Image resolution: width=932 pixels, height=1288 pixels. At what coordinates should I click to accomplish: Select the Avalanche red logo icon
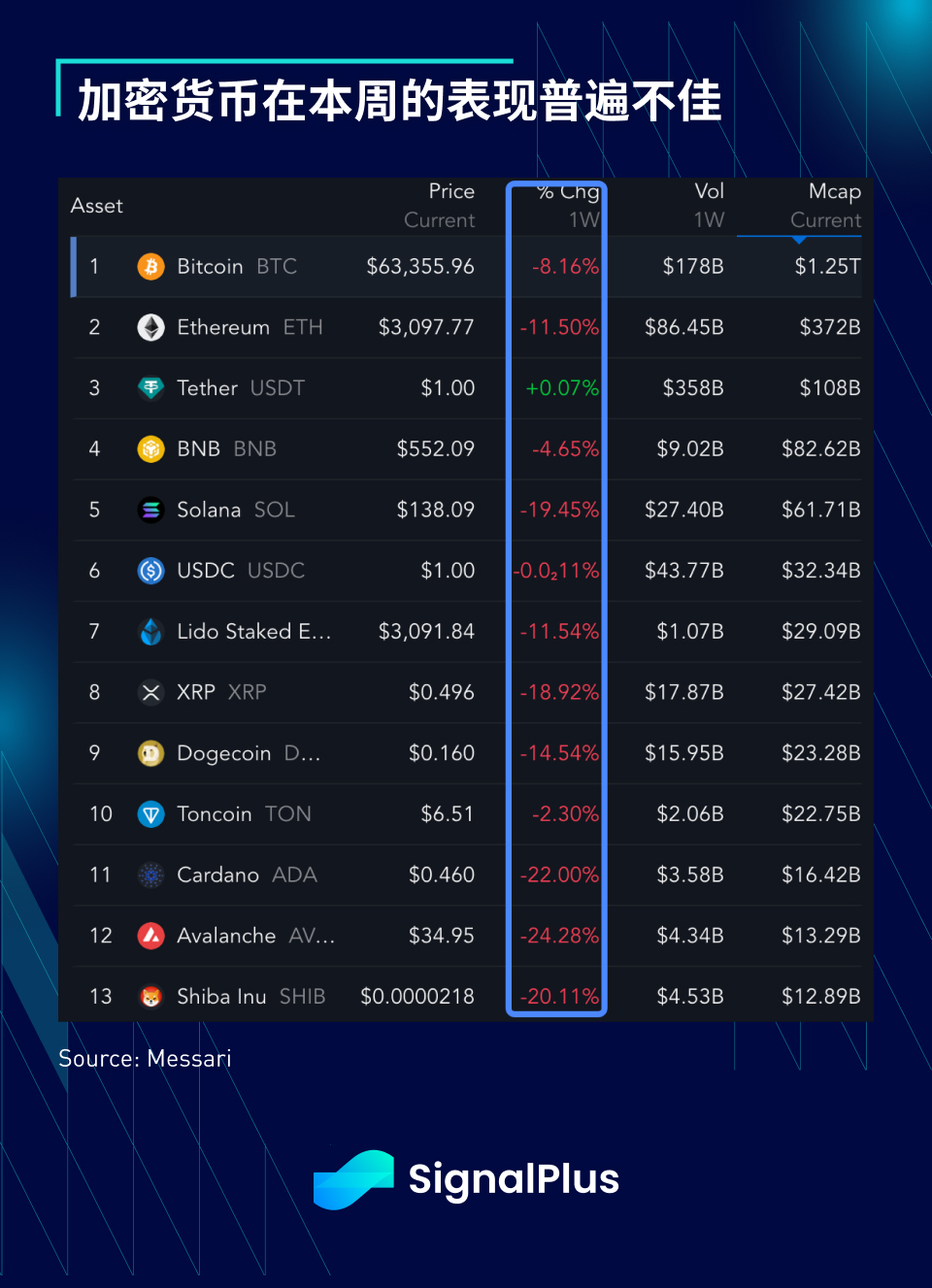150,936
